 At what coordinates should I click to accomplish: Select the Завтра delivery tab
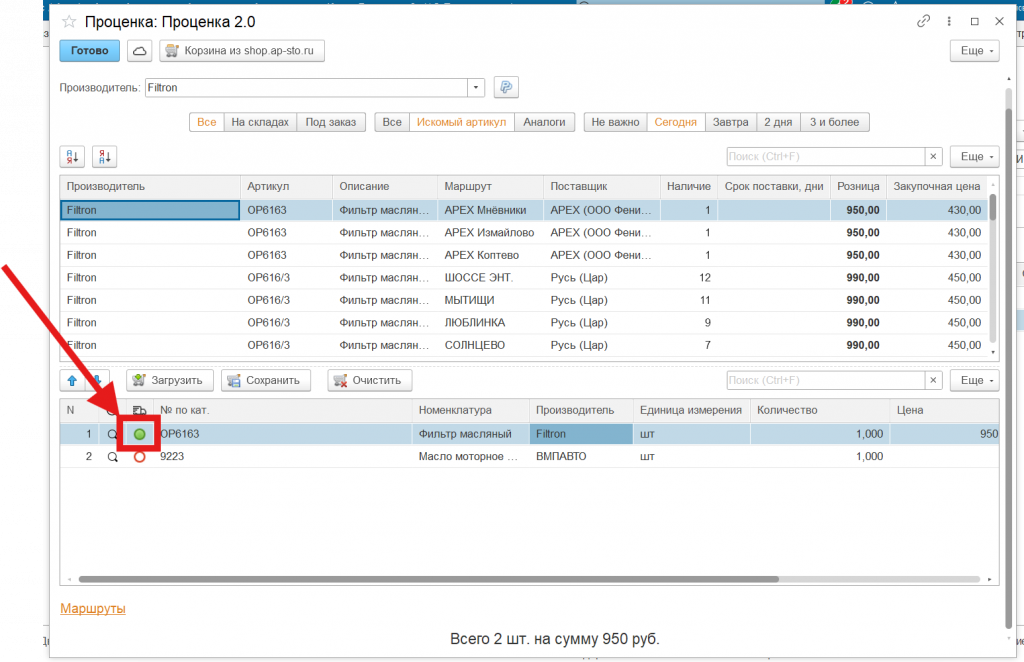(x=730, y=122)
